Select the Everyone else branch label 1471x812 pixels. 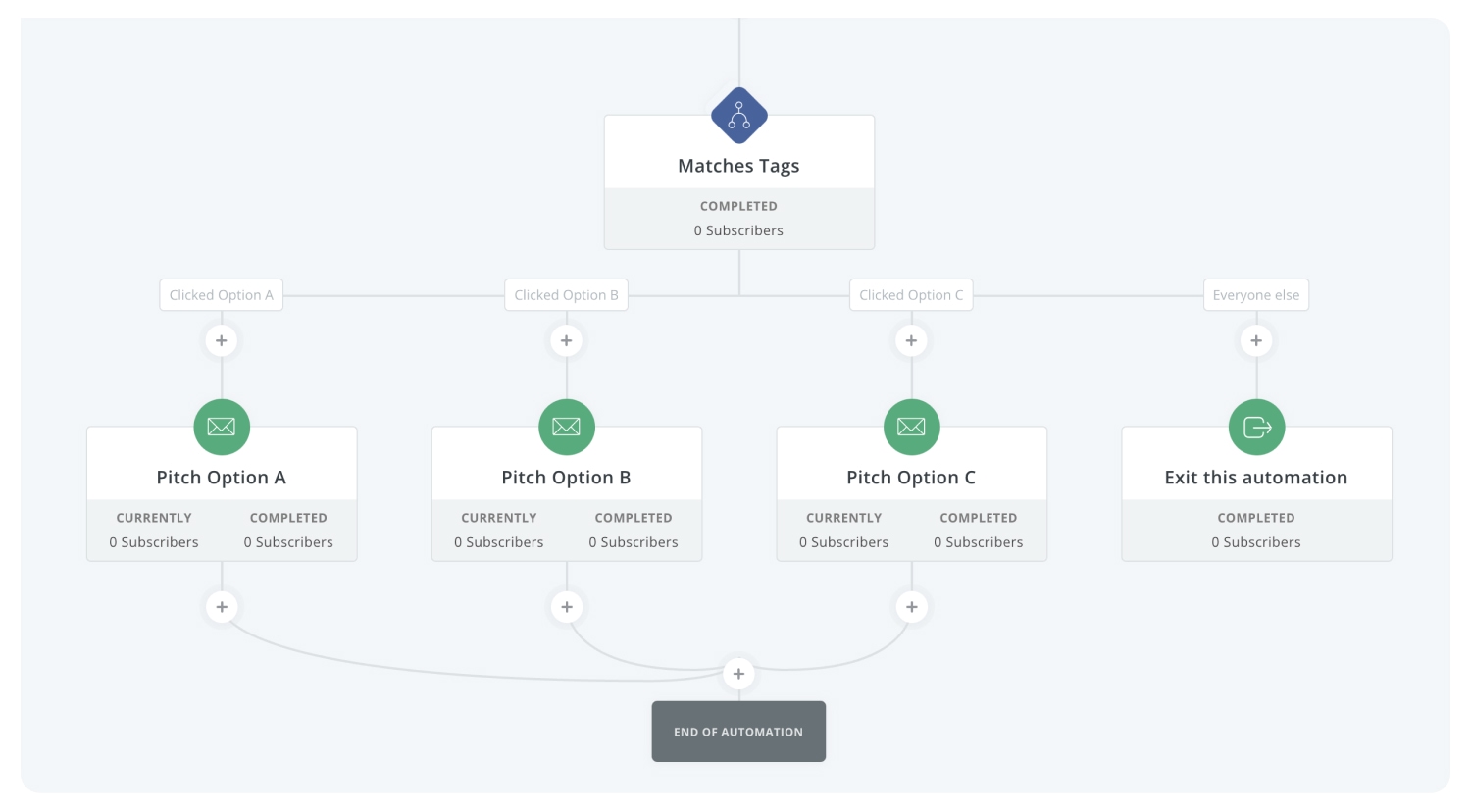[x=1256, y=295]
